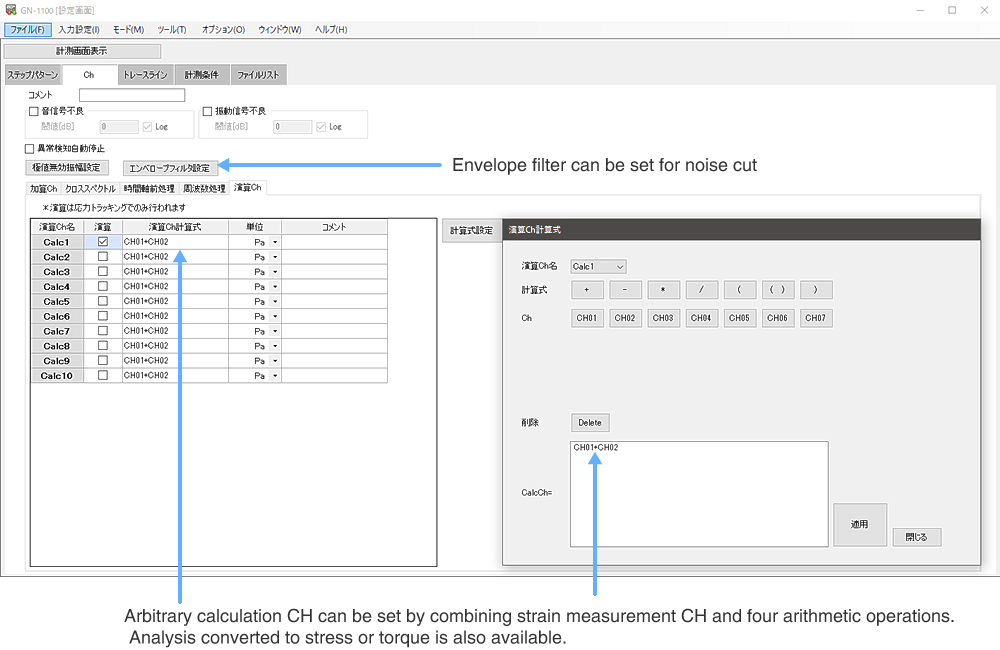Uncheck the Calc1 calculation checkbox
Screen dimensions: 1000x650
102,242
